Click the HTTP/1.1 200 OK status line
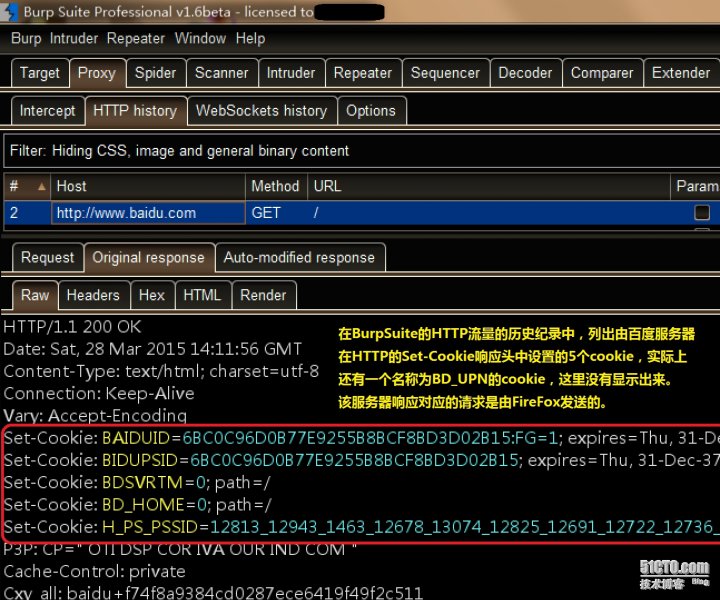The image size is (720, 600). (73, 327)
